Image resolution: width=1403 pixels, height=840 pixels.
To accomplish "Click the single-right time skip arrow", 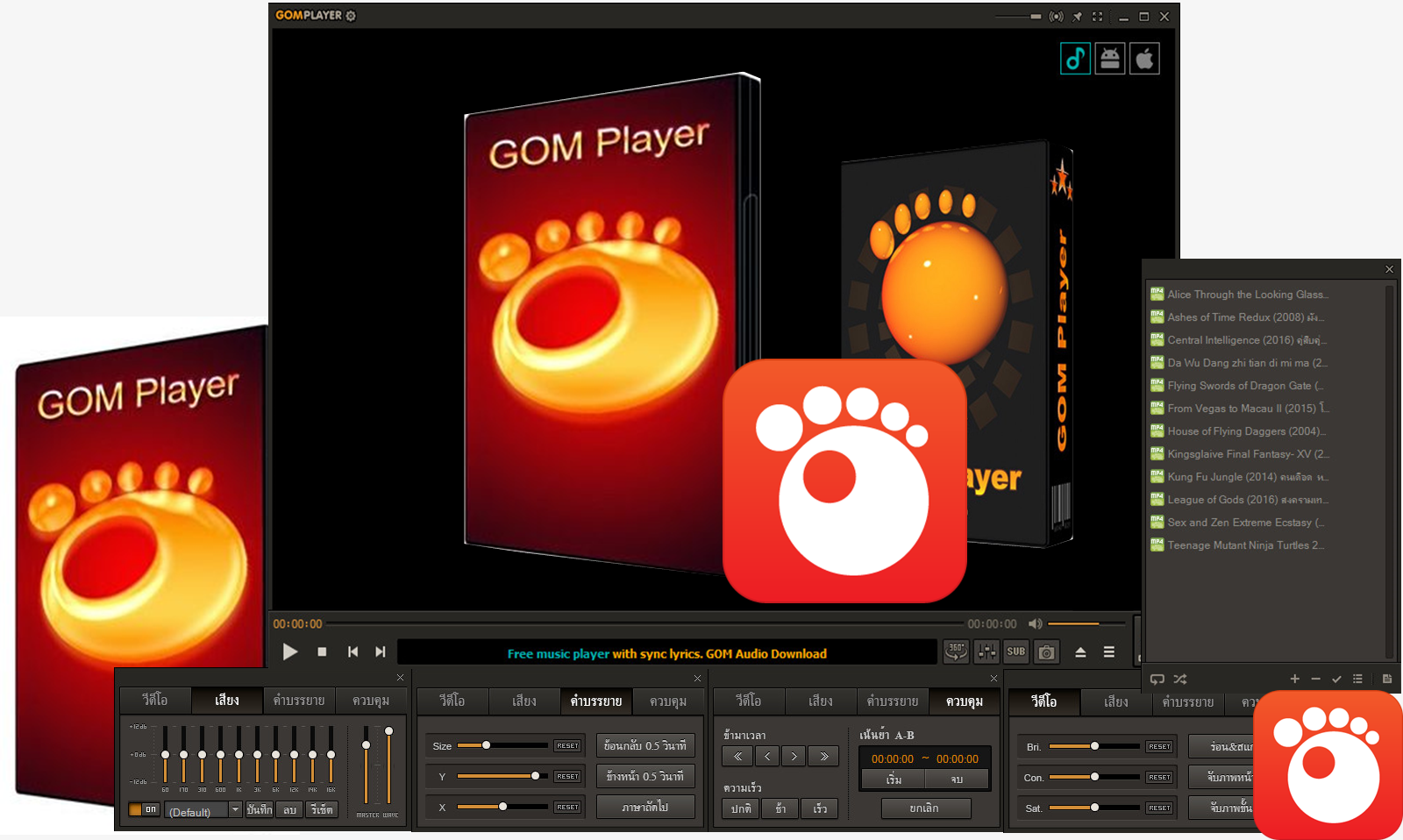I will (794, 756).
